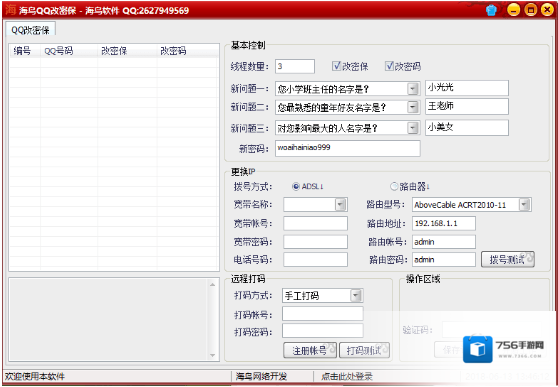Click the 注册帐号 button
This screenshot has height=387, width=558.
[310, 350]
